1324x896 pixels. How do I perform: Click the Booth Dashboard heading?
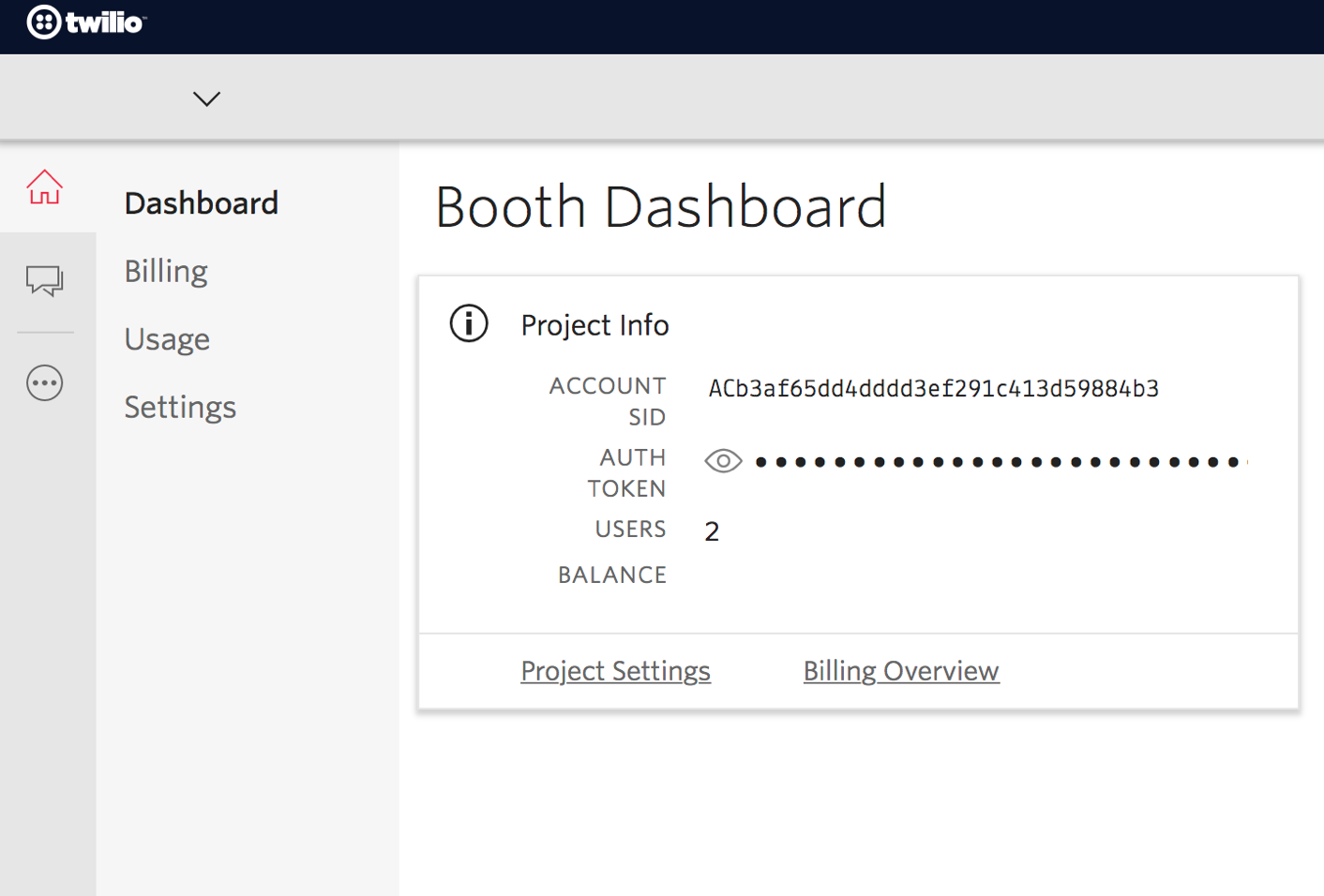pos(661,206)
